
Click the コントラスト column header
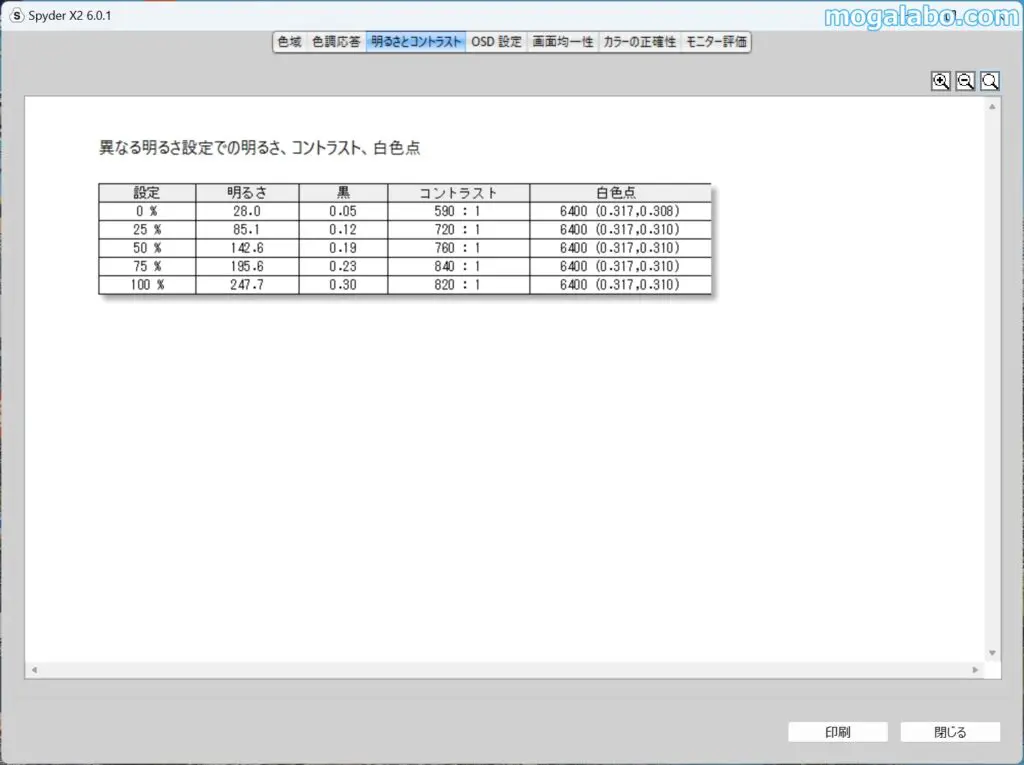(x=458, y=193)
